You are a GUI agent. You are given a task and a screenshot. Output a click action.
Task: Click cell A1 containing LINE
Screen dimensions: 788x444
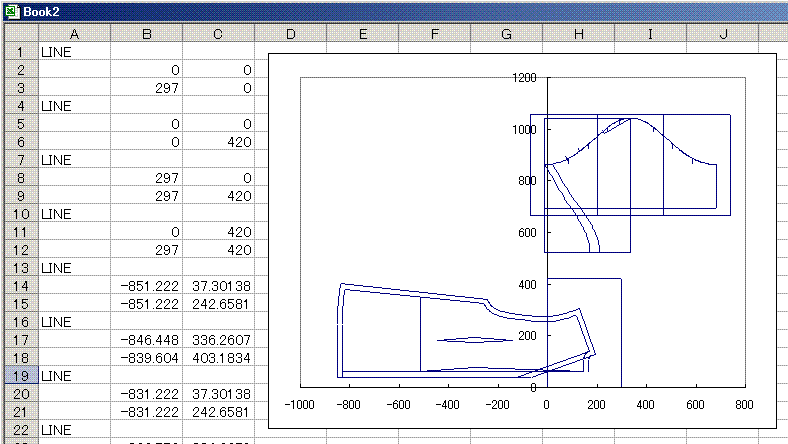74,51
